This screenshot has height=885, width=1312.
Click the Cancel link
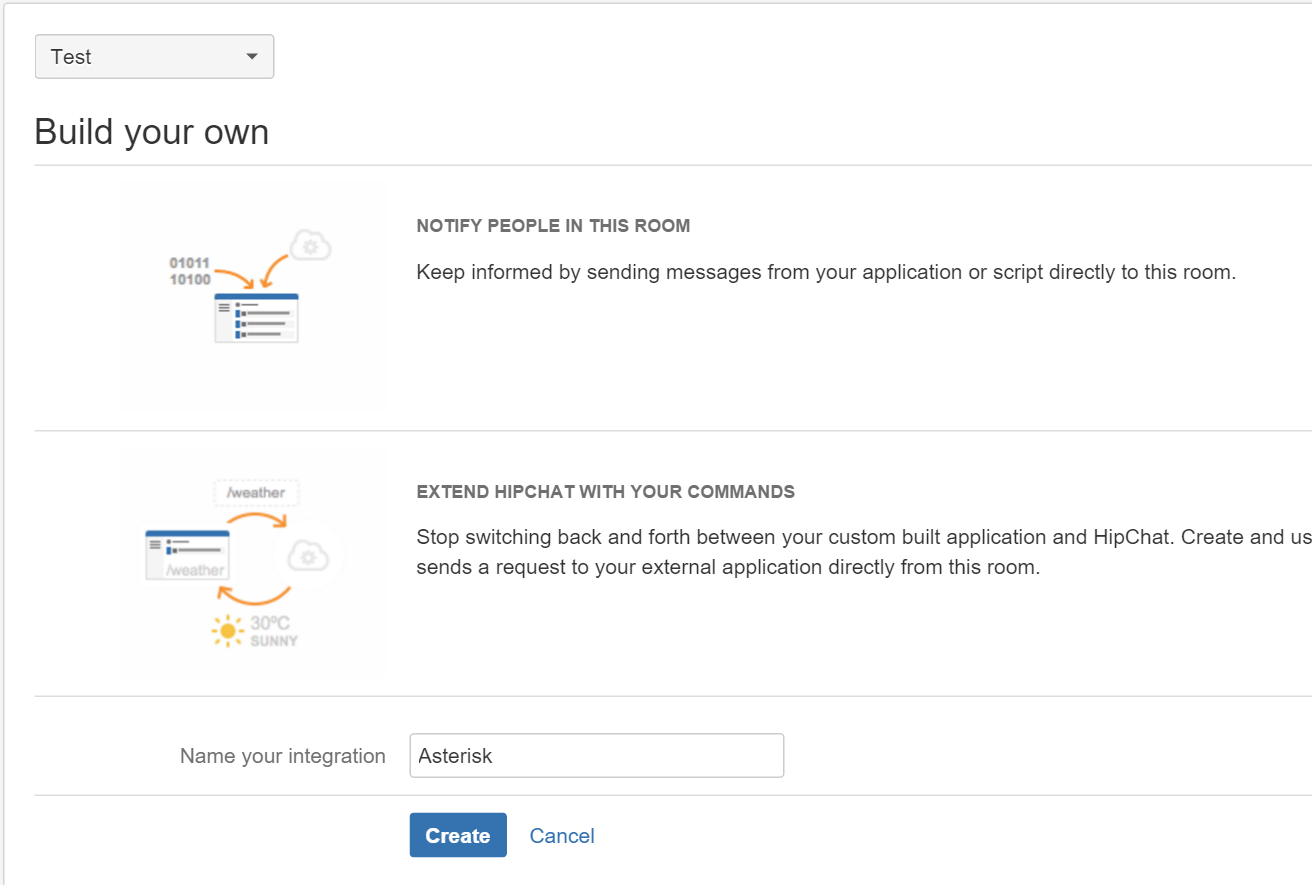(562, 836)
